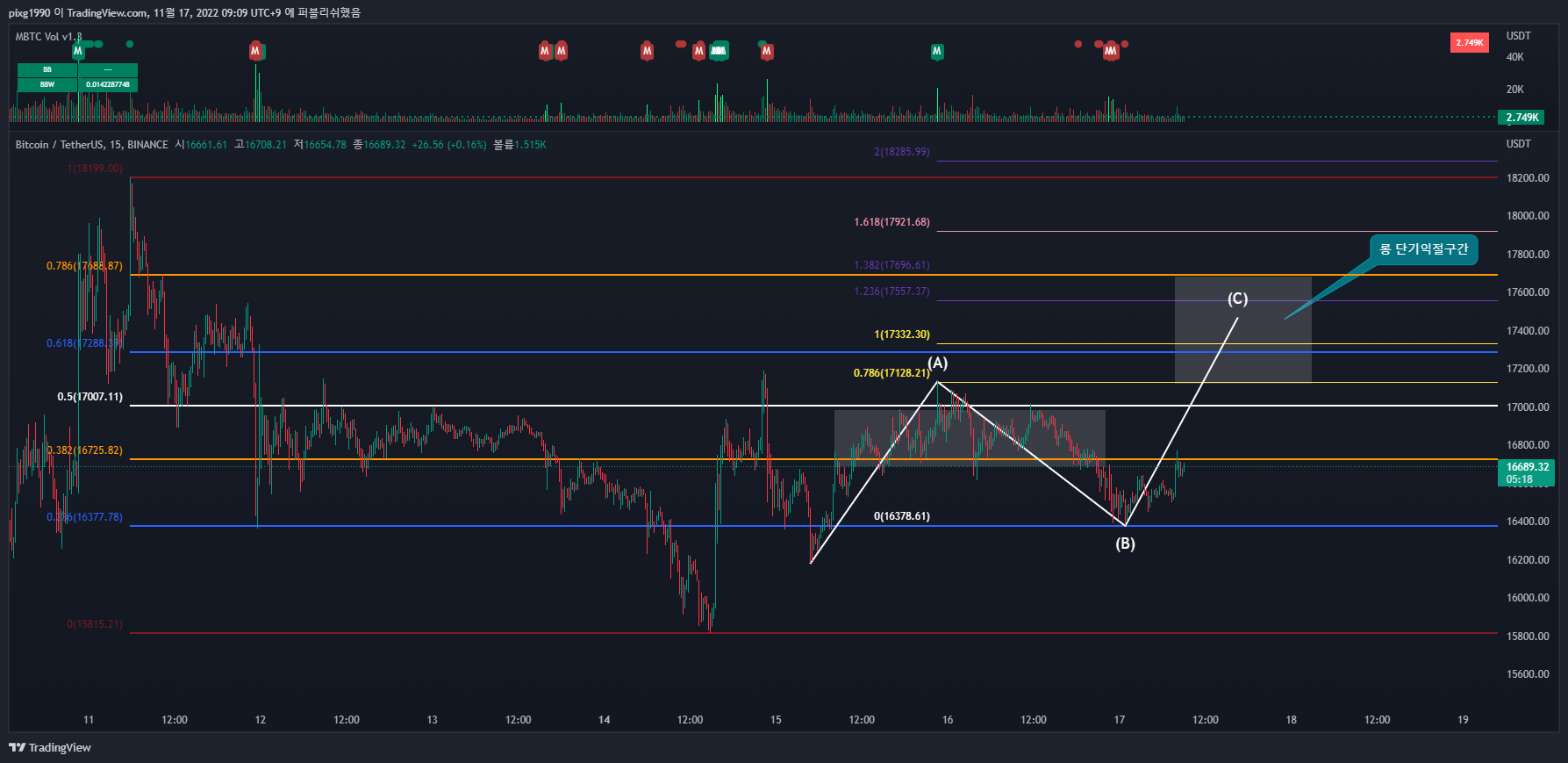Click the red M marker near date 12
This screenshot has width=1568, height=763.
pos(255,51)
